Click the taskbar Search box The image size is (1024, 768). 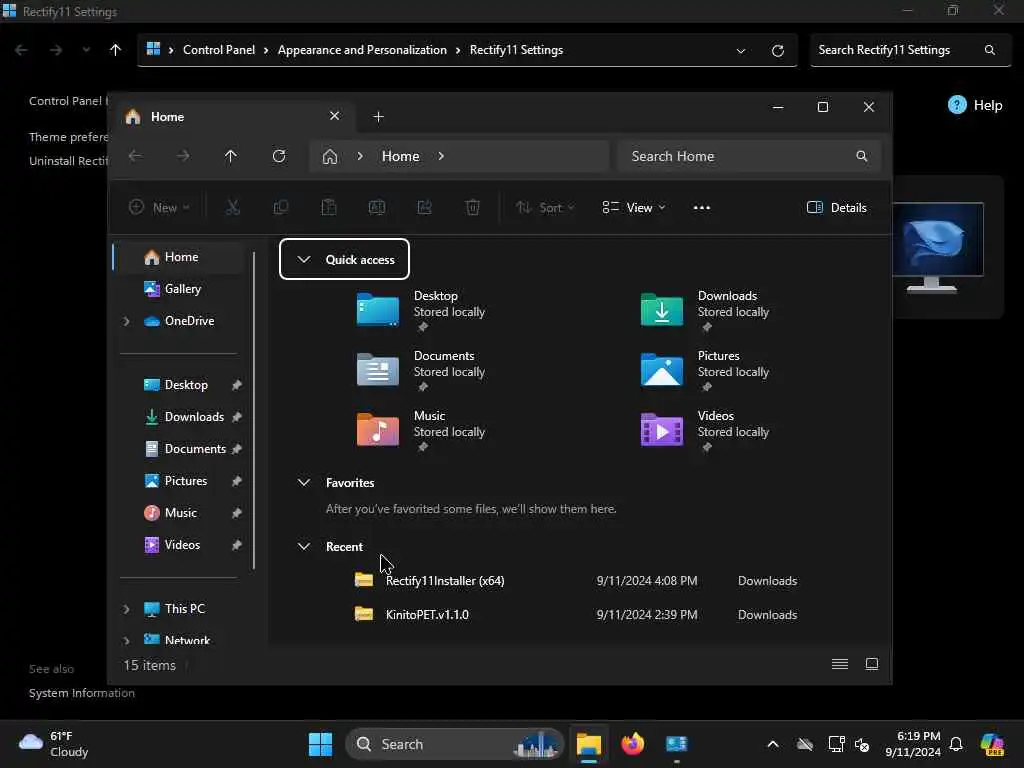455,744
